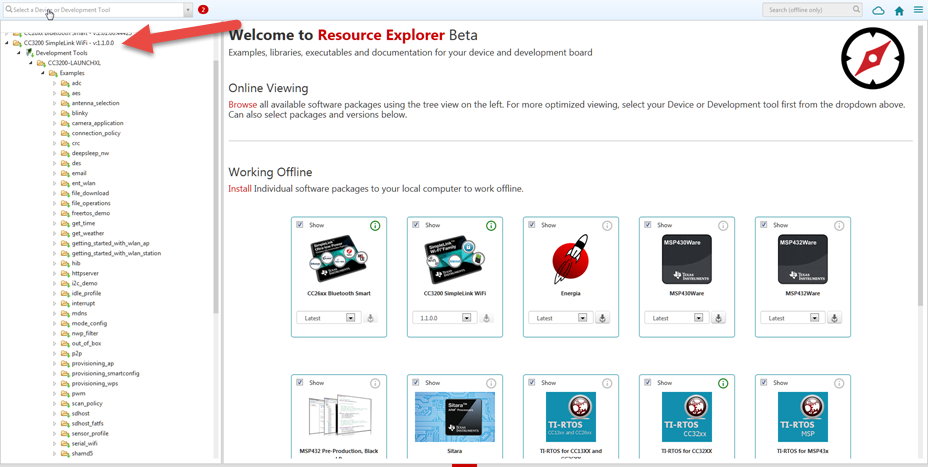Click the Energia rocket logo thumbnail

pos(571,259)
